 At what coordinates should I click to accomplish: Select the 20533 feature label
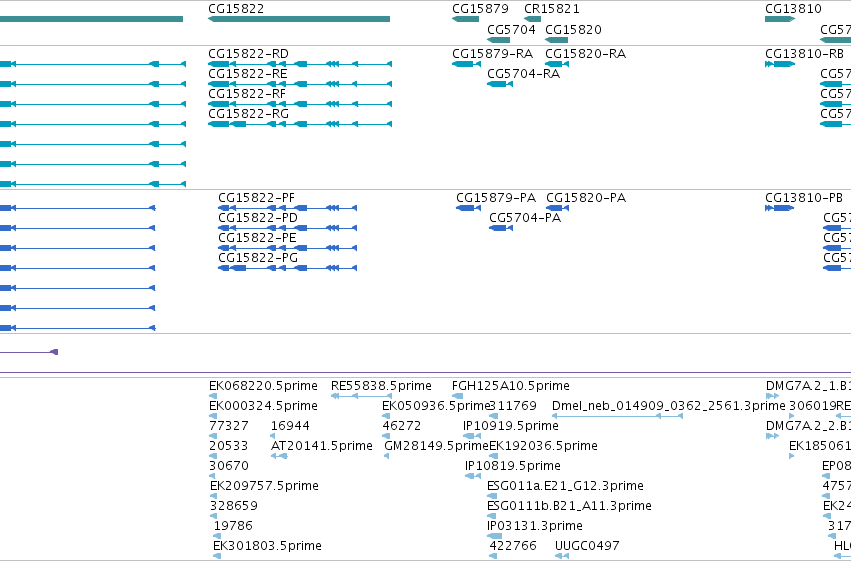click(x=228, y=446)
